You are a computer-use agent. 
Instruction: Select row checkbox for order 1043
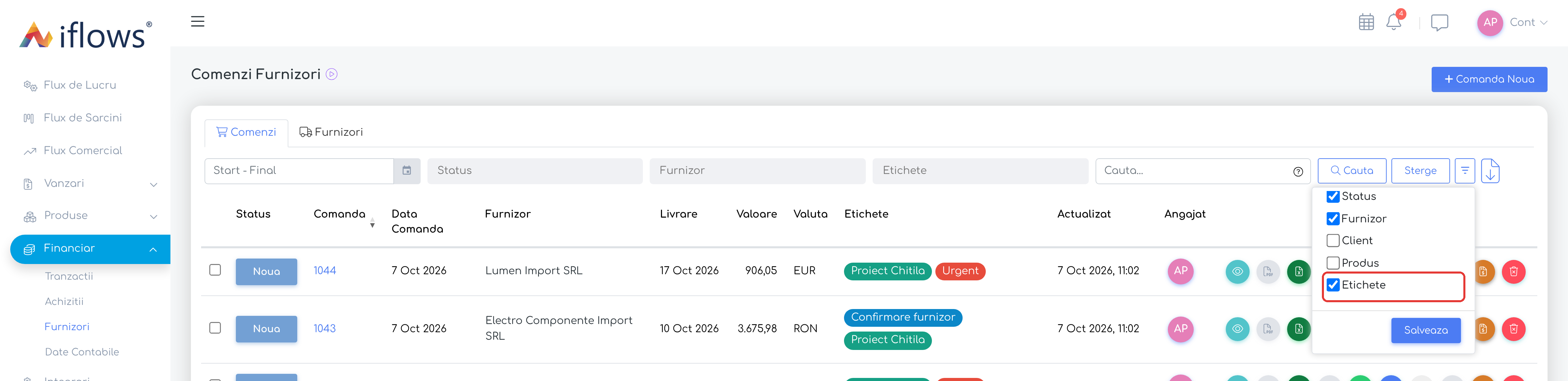[x=215, y=328]
